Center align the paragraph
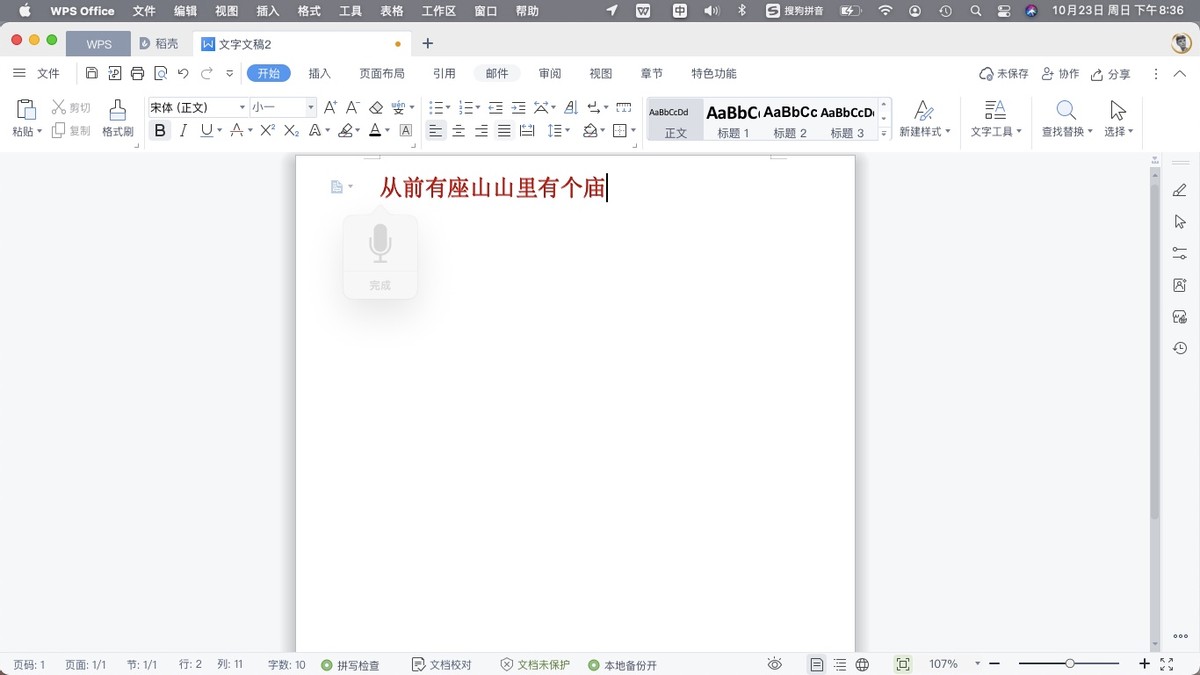This screenshot has height=675, width=1200. pyautogui.click(x=459, y=131)
